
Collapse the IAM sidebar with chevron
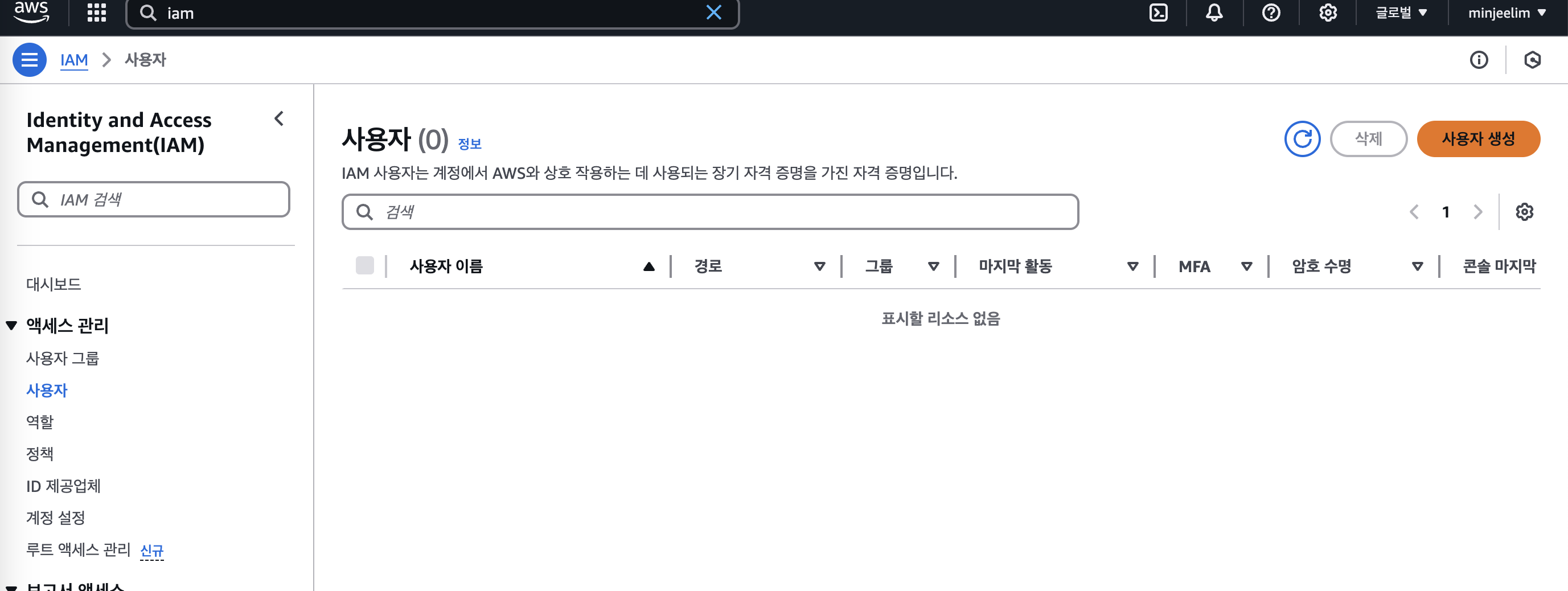[279, 118]
